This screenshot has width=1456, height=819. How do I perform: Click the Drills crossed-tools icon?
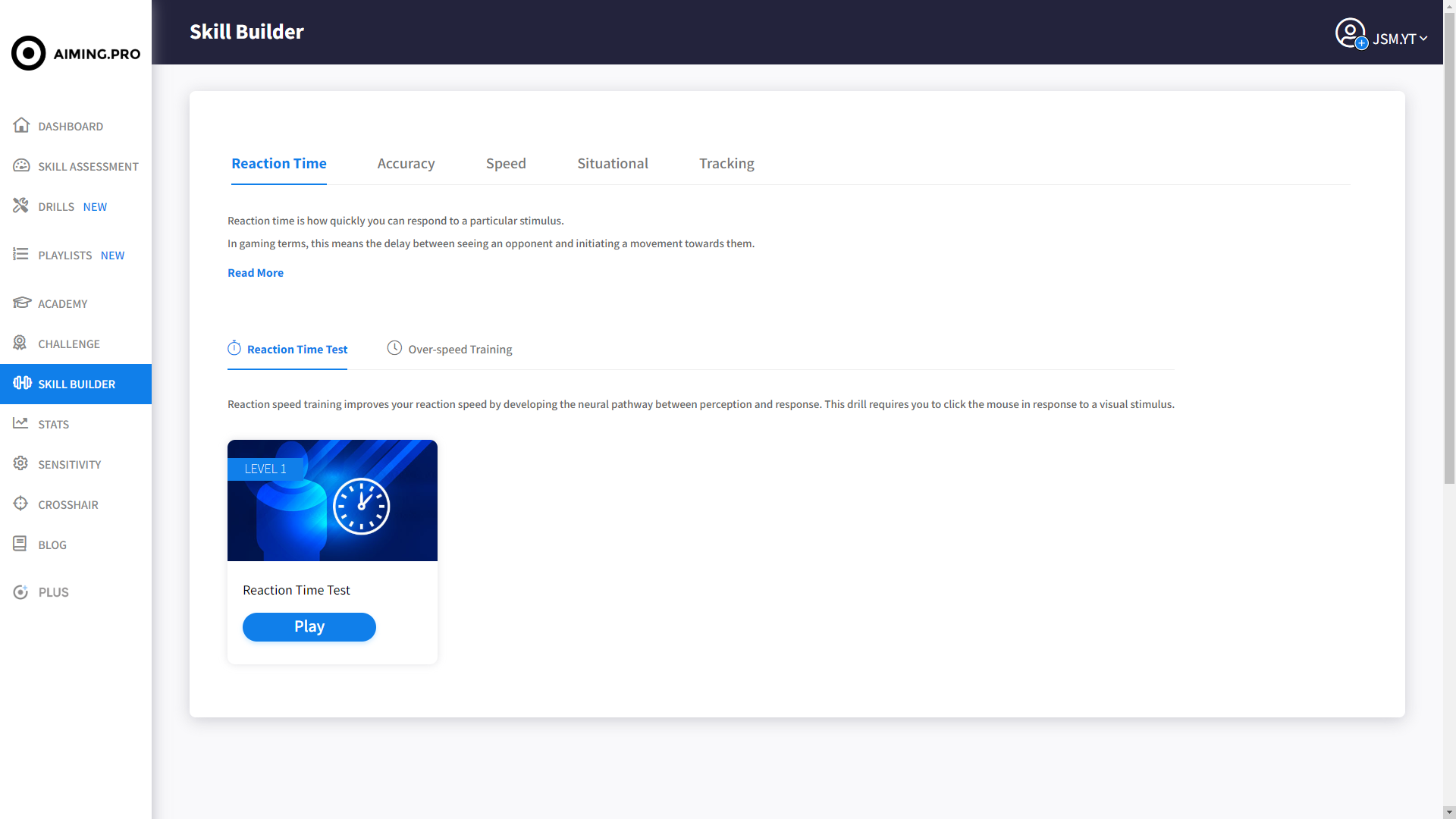[x=20, y=206]
